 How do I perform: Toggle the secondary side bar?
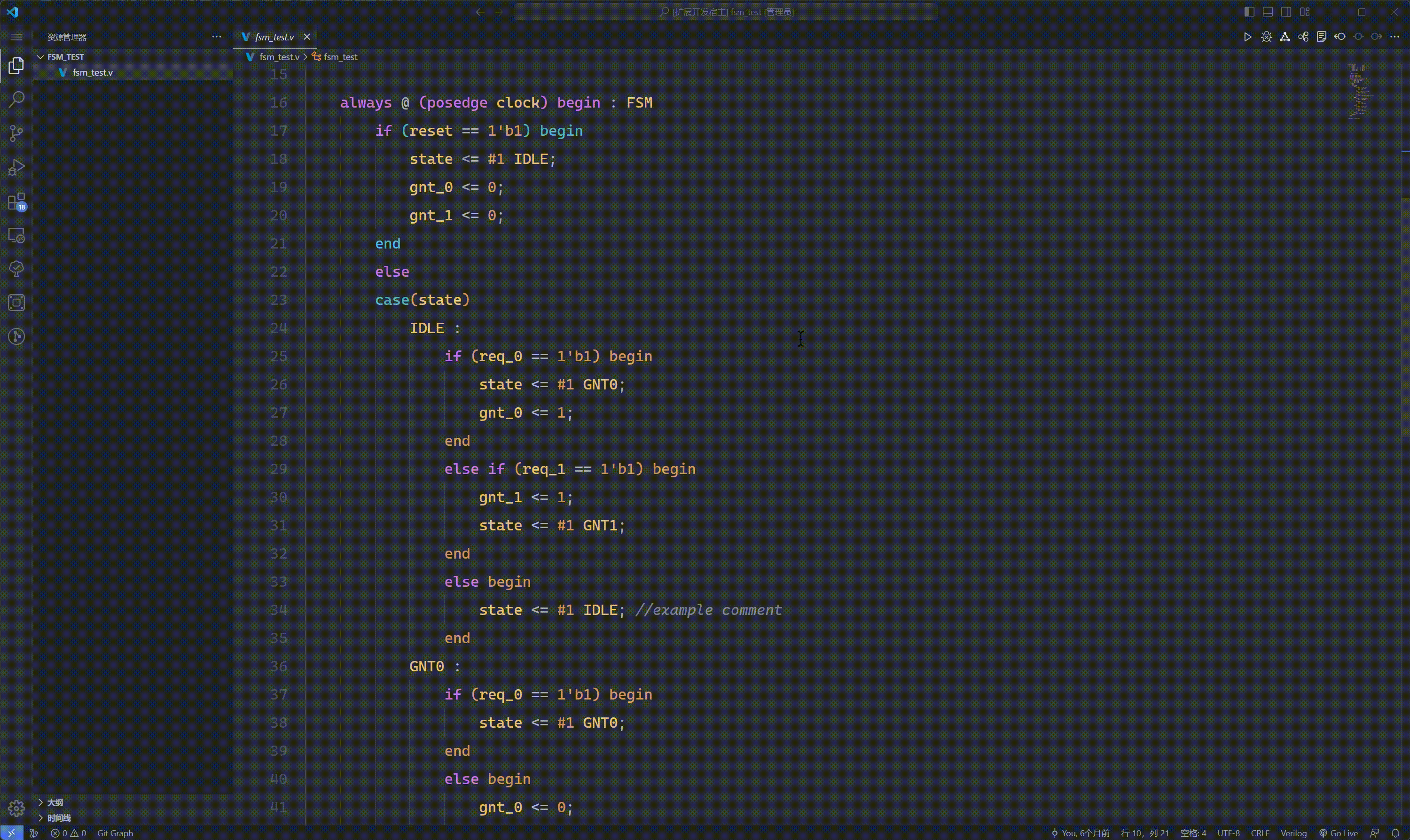coord(1286,11)
